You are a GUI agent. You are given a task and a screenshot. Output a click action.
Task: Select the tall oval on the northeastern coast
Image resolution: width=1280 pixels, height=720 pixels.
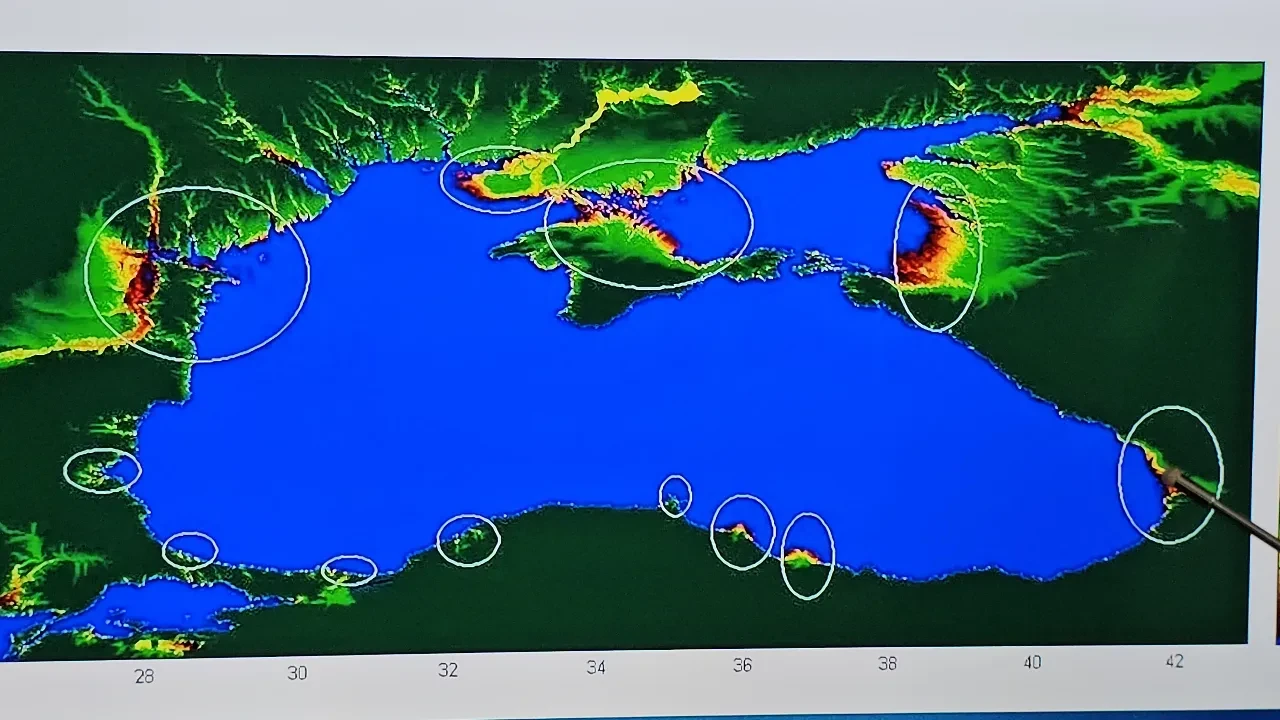coord(937,251)
